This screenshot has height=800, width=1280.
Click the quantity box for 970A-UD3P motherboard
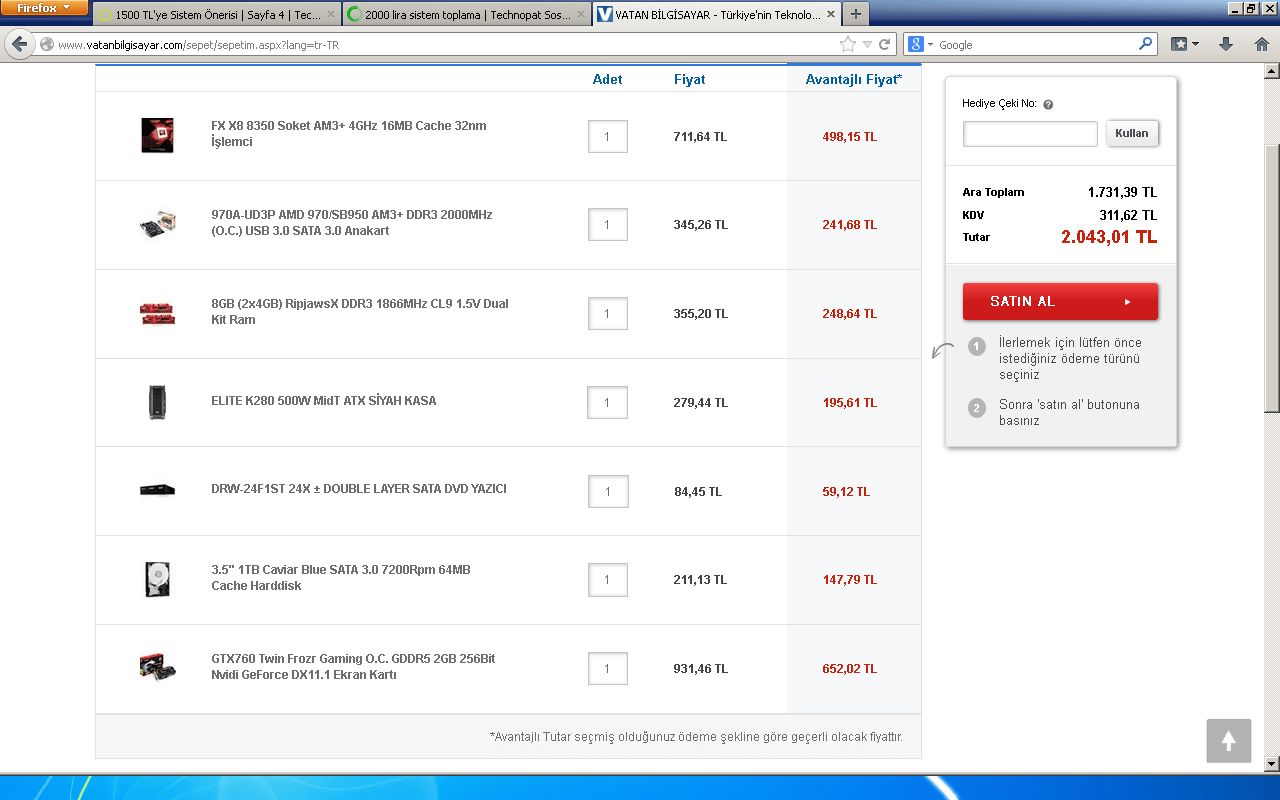pos(608,225)
